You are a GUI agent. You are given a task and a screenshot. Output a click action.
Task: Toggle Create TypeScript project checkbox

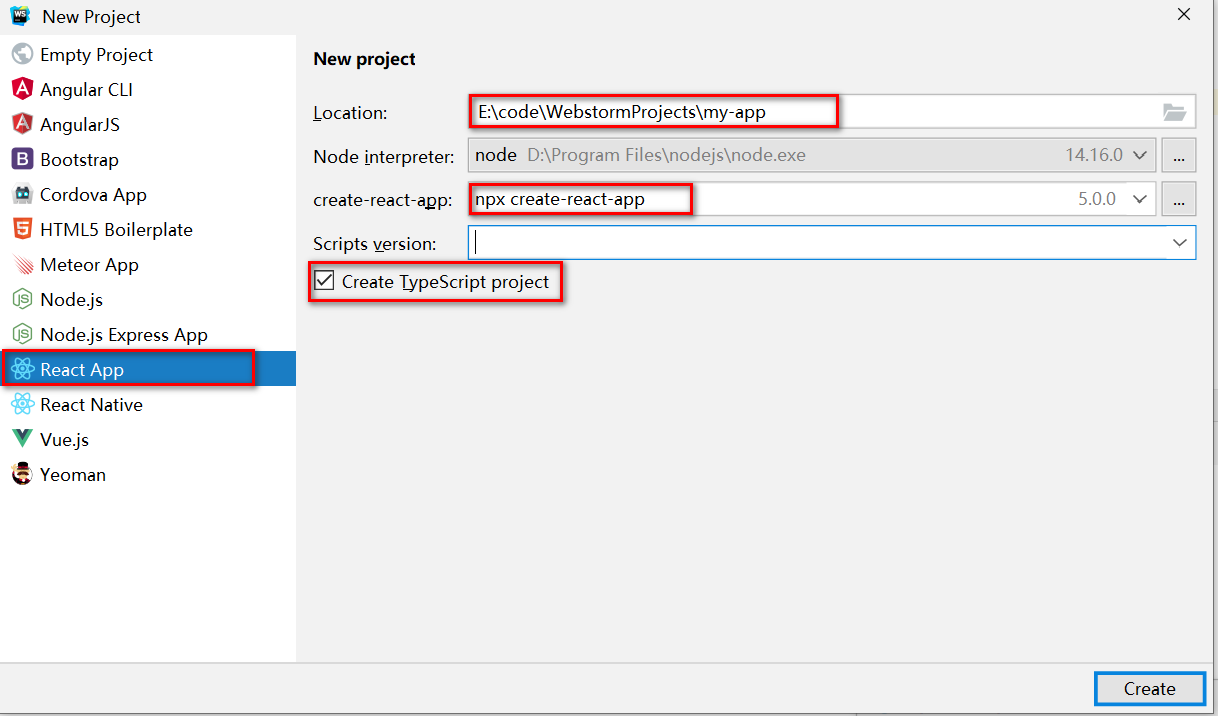(x=324, y=281)
